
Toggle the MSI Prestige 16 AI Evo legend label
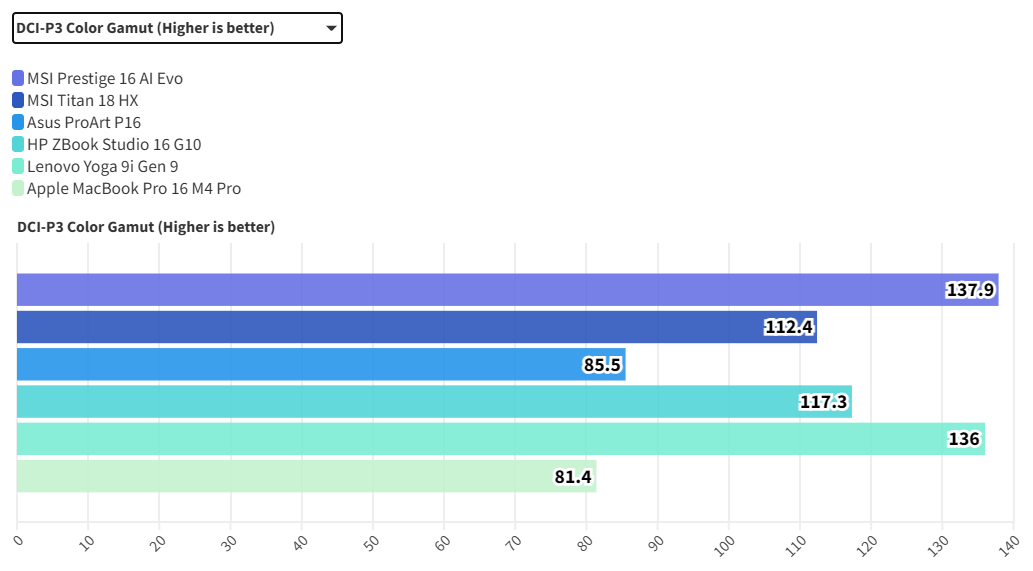[x=105, y=78]
